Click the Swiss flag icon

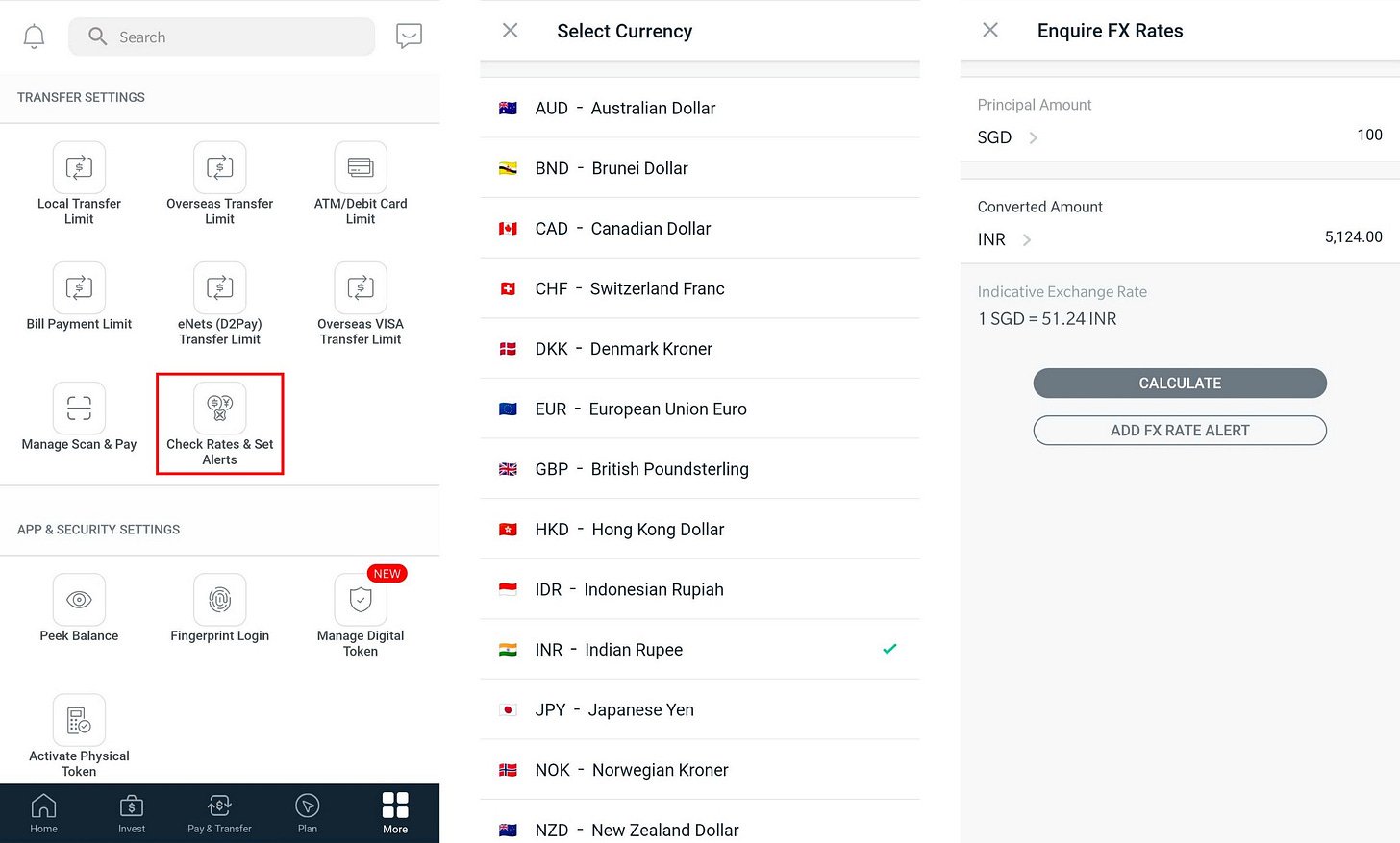pyautogui.click(x=508, y=288)
